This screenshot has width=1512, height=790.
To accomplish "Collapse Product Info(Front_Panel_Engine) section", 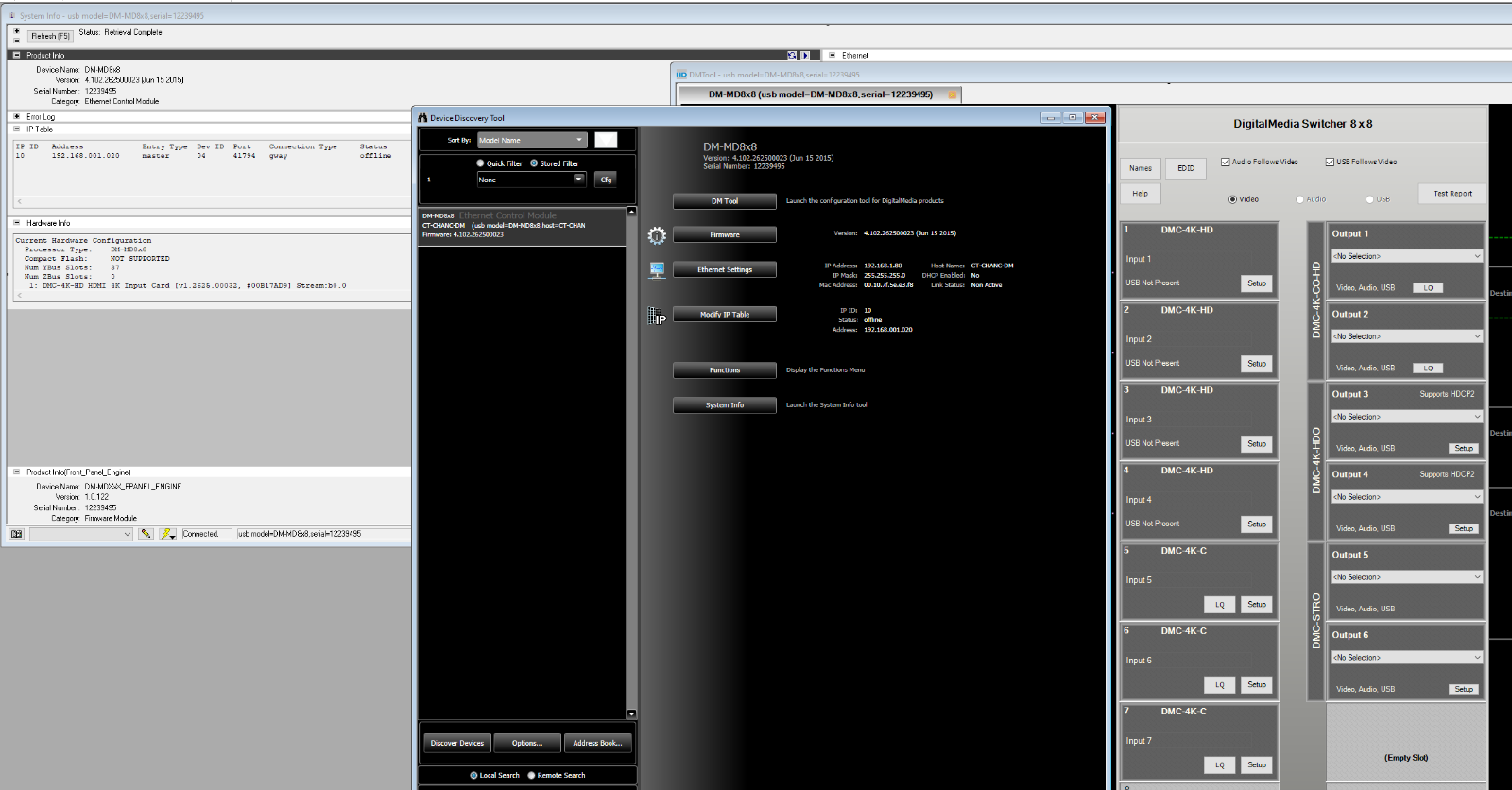I will point(16,472).
